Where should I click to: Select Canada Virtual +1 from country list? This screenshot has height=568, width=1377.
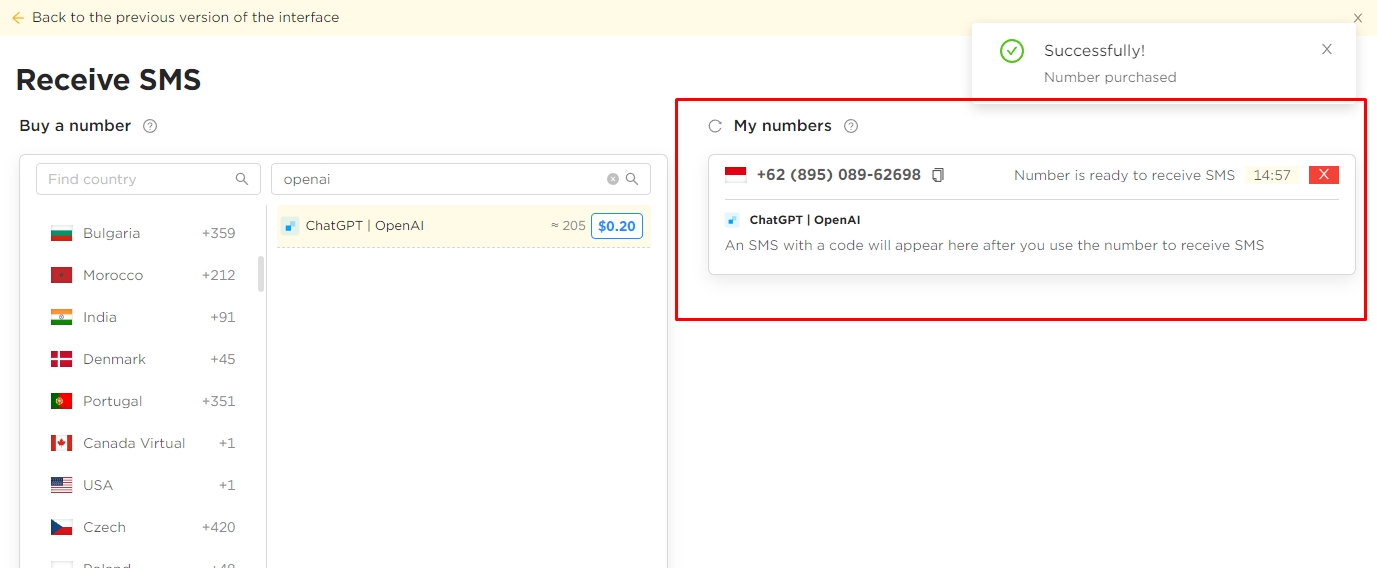143,443
